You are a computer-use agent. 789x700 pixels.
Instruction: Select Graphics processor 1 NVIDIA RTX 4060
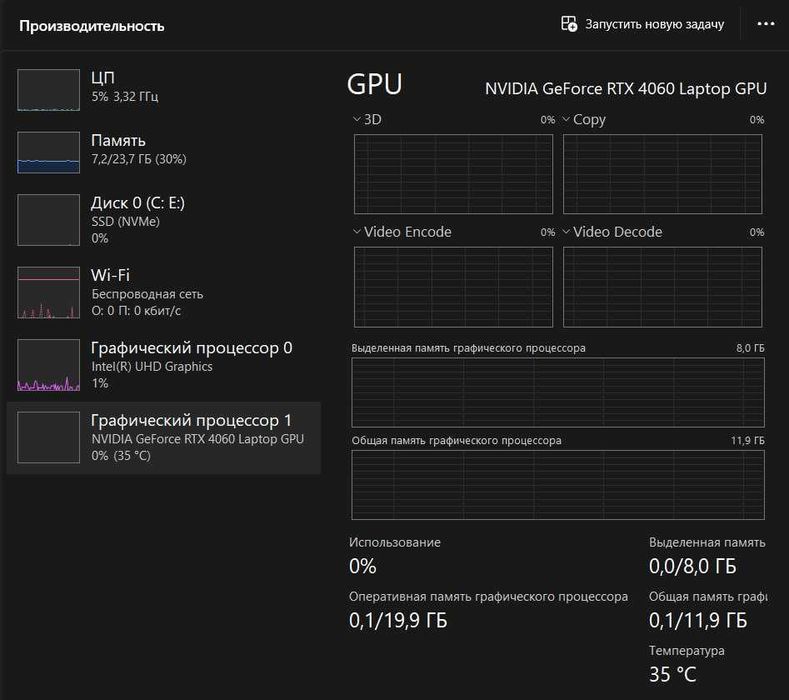(x=191, y=420)
